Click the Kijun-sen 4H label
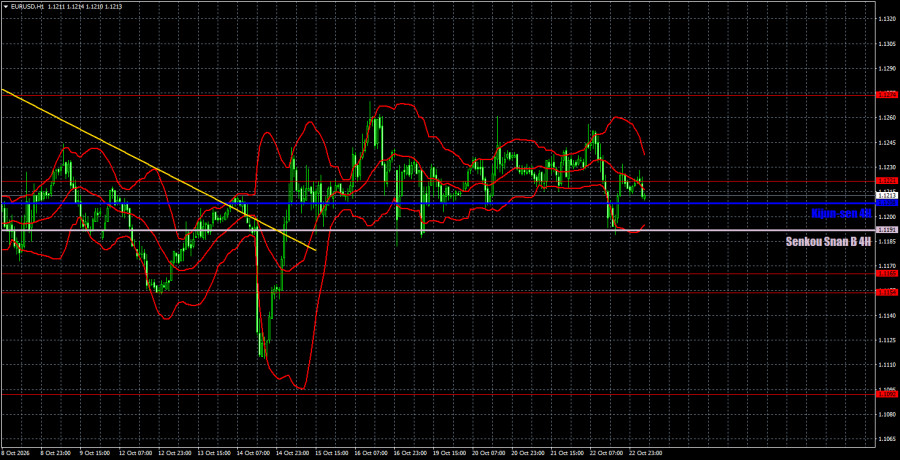Viewport: 900px width, 460px height. 841,214
